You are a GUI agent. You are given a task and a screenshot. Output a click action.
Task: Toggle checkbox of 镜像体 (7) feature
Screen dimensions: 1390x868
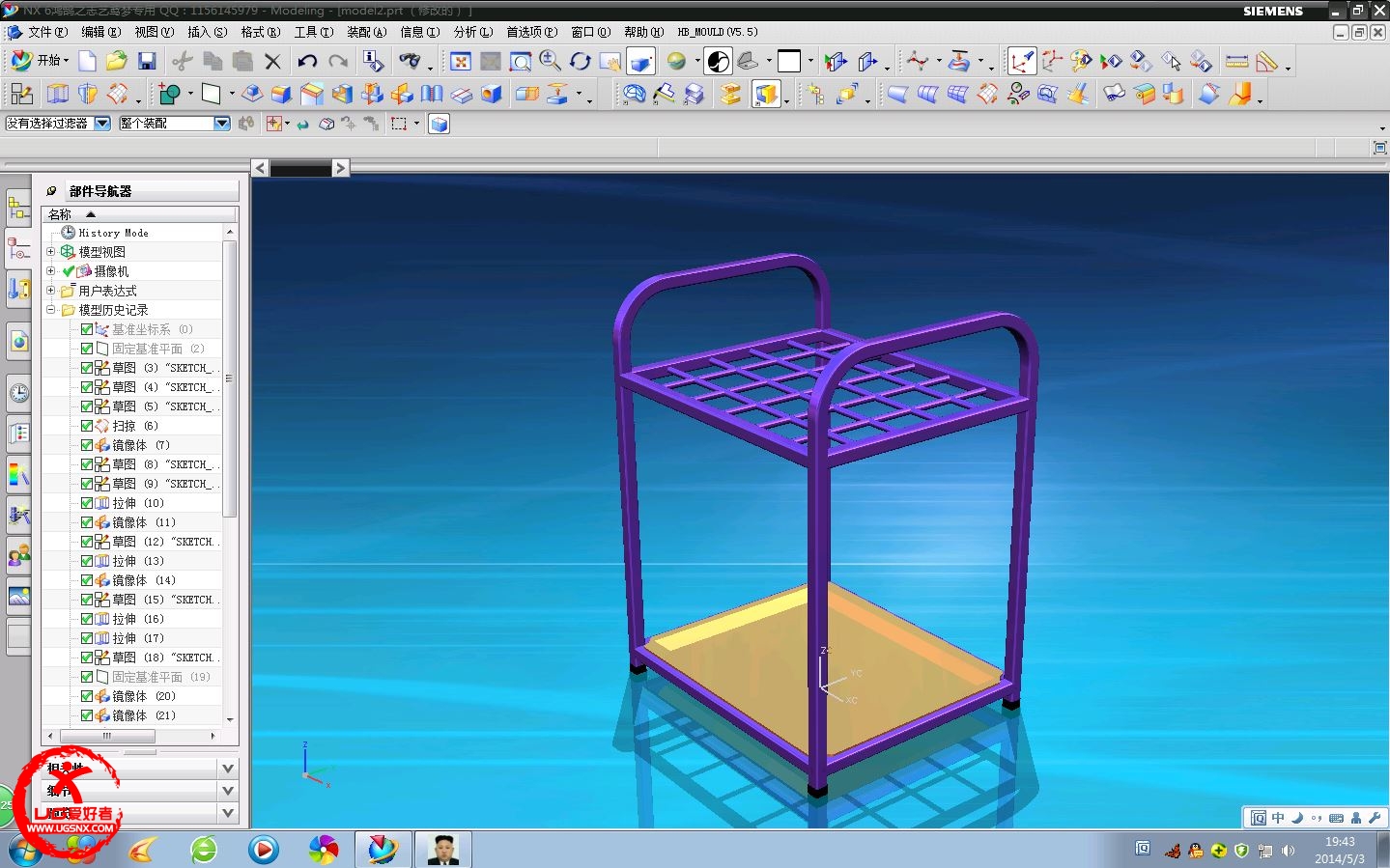(87, 445)
